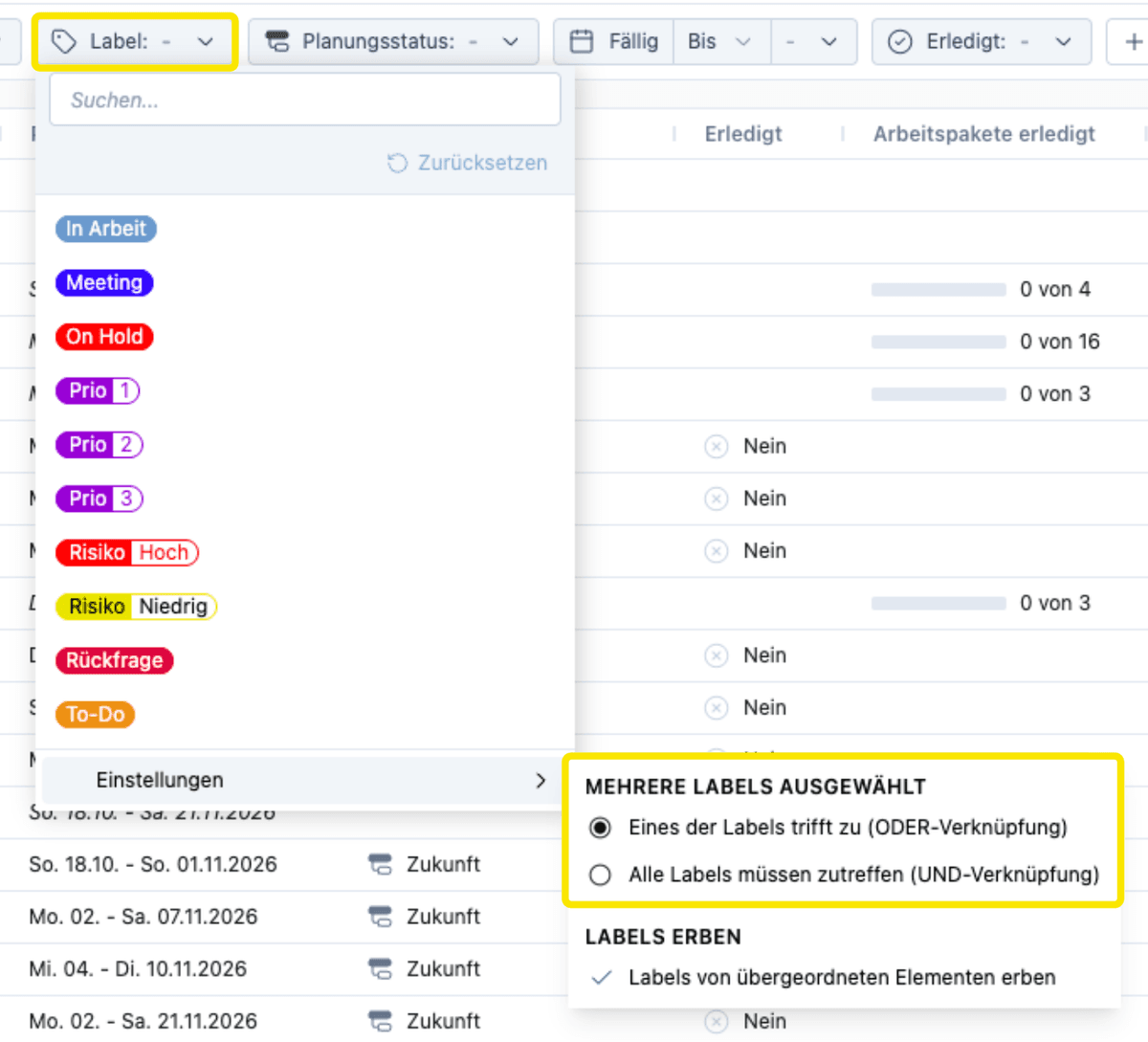
Task: Choose the On Hold label
Action: tap(104, 337)
